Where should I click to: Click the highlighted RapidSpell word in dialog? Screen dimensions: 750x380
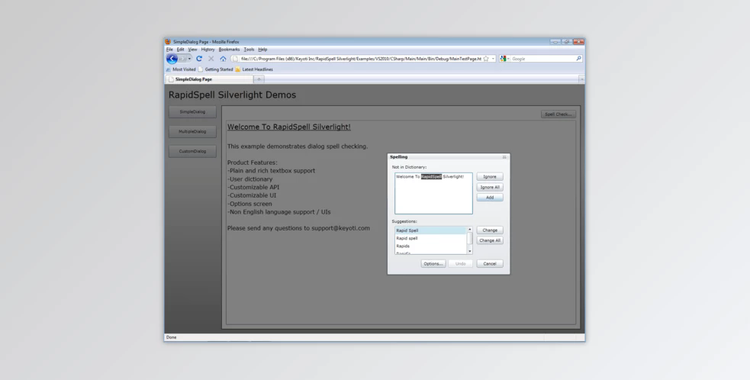tap(431, 177)
